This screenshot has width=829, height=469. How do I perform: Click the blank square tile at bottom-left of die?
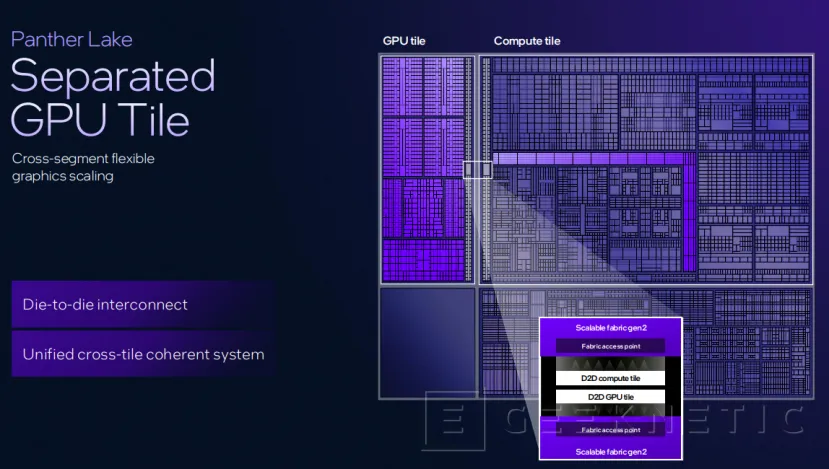pyautogui.click(x=427, y=343)
